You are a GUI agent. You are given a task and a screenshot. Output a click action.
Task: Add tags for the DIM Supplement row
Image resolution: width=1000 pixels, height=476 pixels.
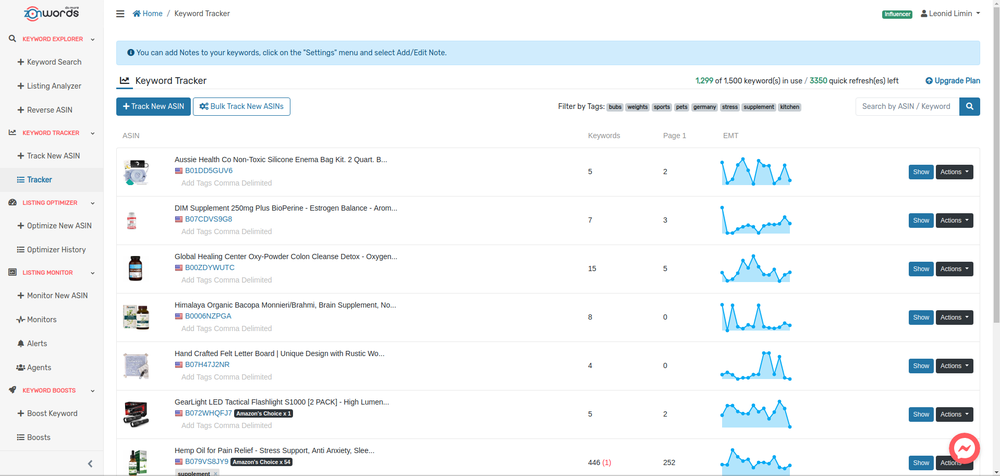tap(226, 232)
